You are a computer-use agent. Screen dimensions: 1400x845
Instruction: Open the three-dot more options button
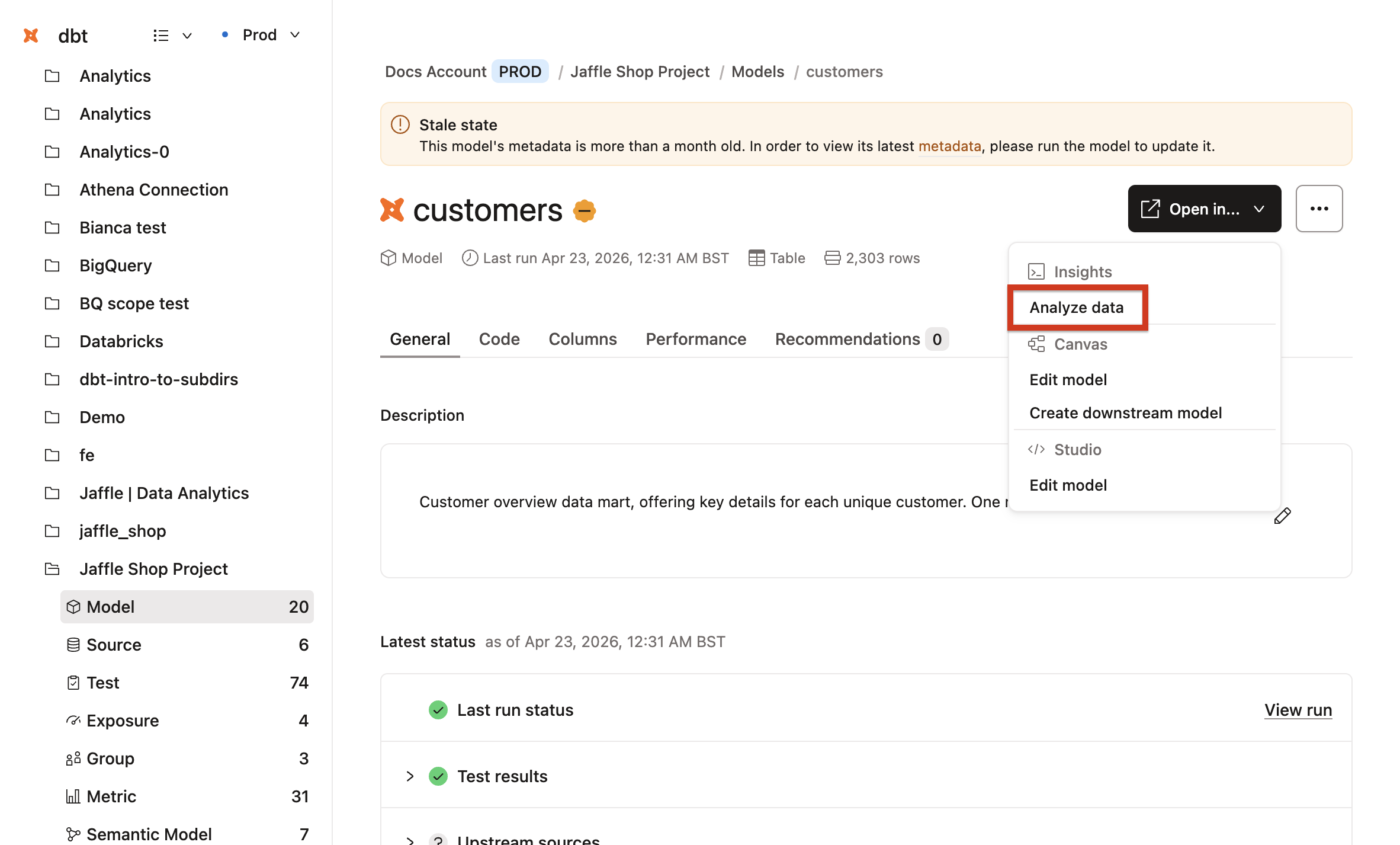1319,209
